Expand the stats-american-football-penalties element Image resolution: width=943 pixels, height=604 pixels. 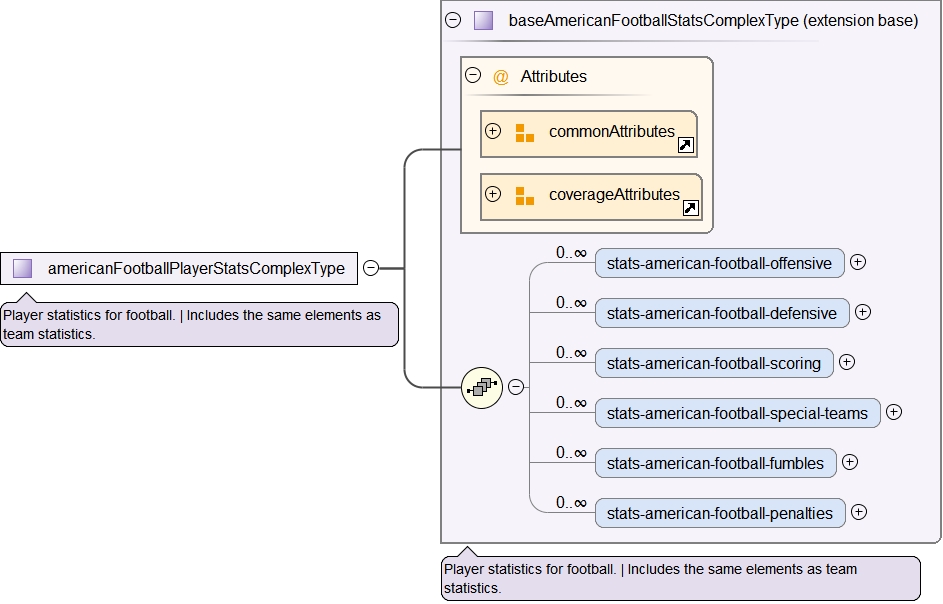[859, 512]
